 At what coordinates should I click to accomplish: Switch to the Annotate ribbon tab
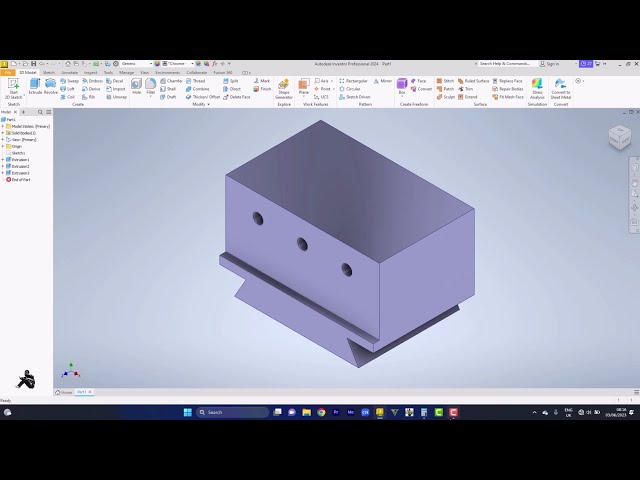pos(69,73)
